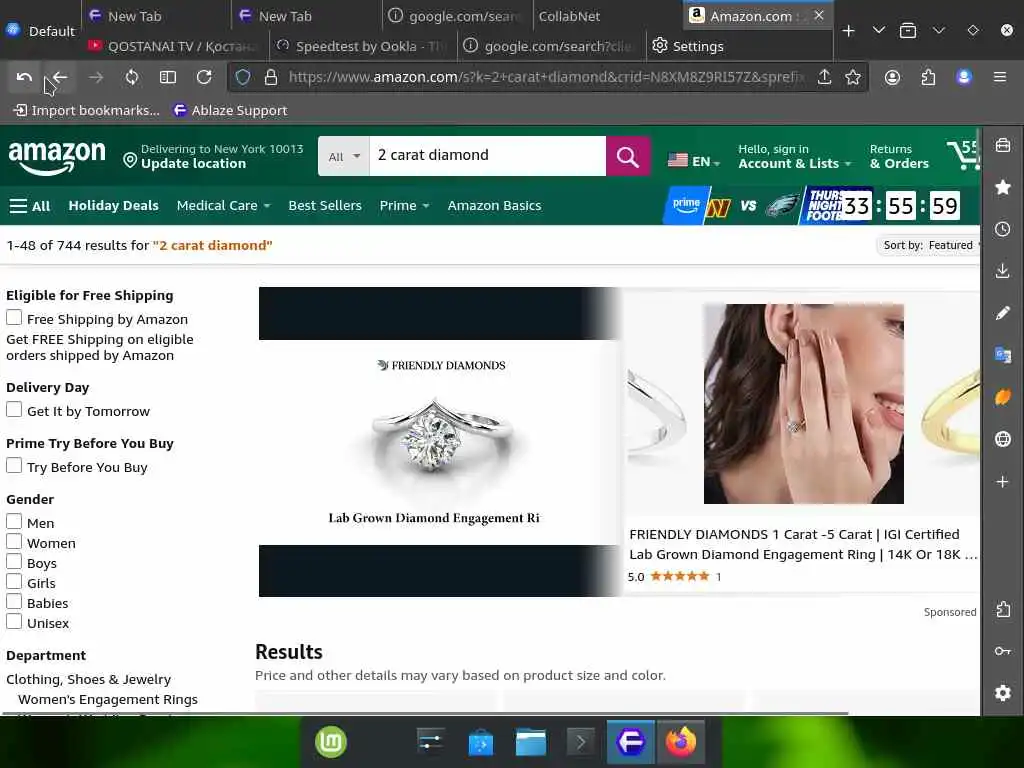This screenshot has width=1024, height=768.
Task: Open the pencil notes tool in the side panel
Action: pyautogui.click(x=1002, y=313)
